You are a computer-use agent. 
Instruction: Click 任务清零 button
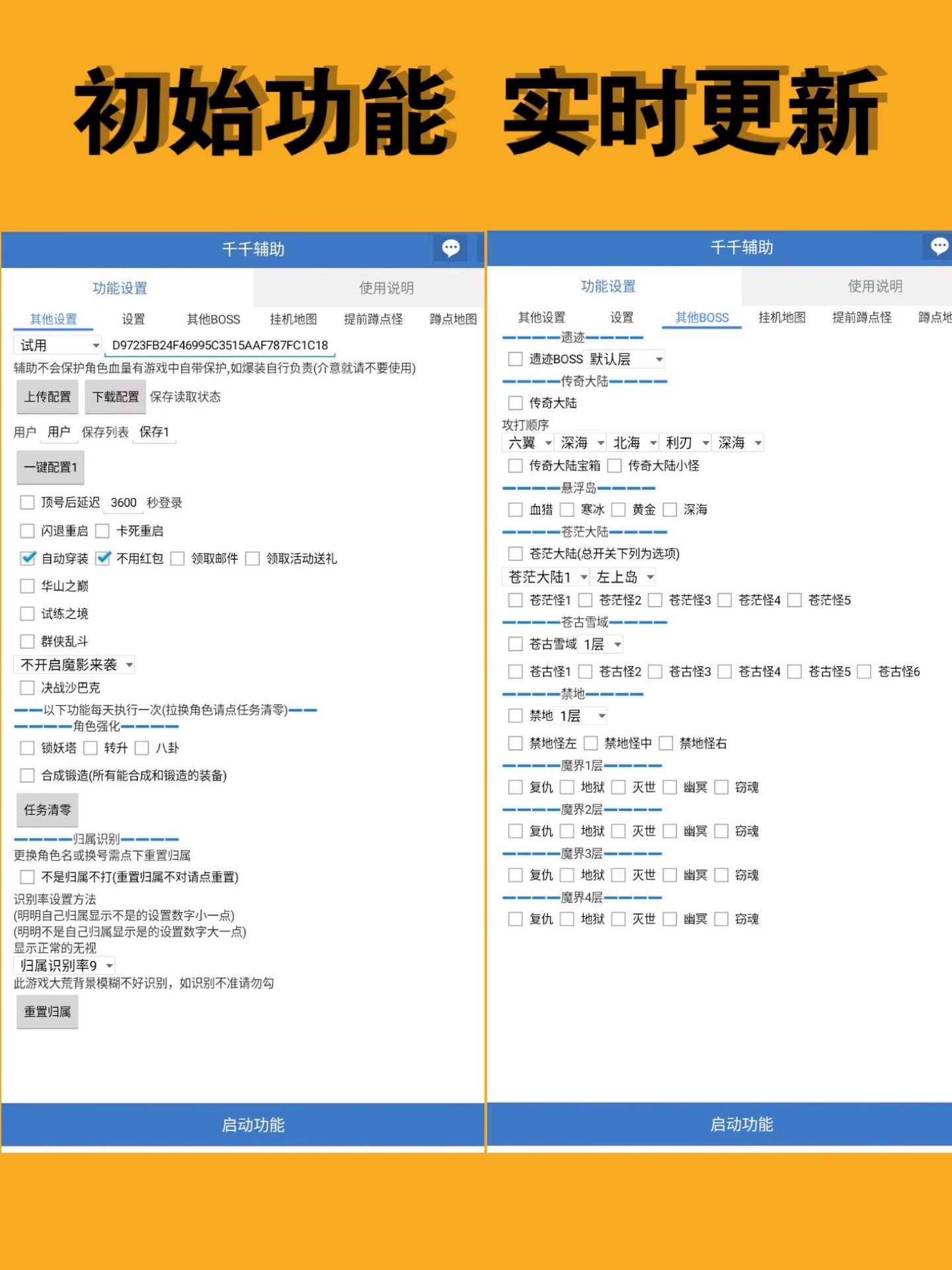(x=48, y=810)
